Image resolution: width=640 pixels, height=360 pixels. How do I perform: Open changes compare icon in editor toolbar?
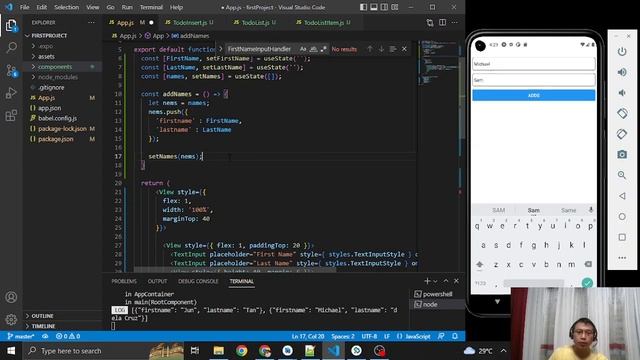point(430,22)
